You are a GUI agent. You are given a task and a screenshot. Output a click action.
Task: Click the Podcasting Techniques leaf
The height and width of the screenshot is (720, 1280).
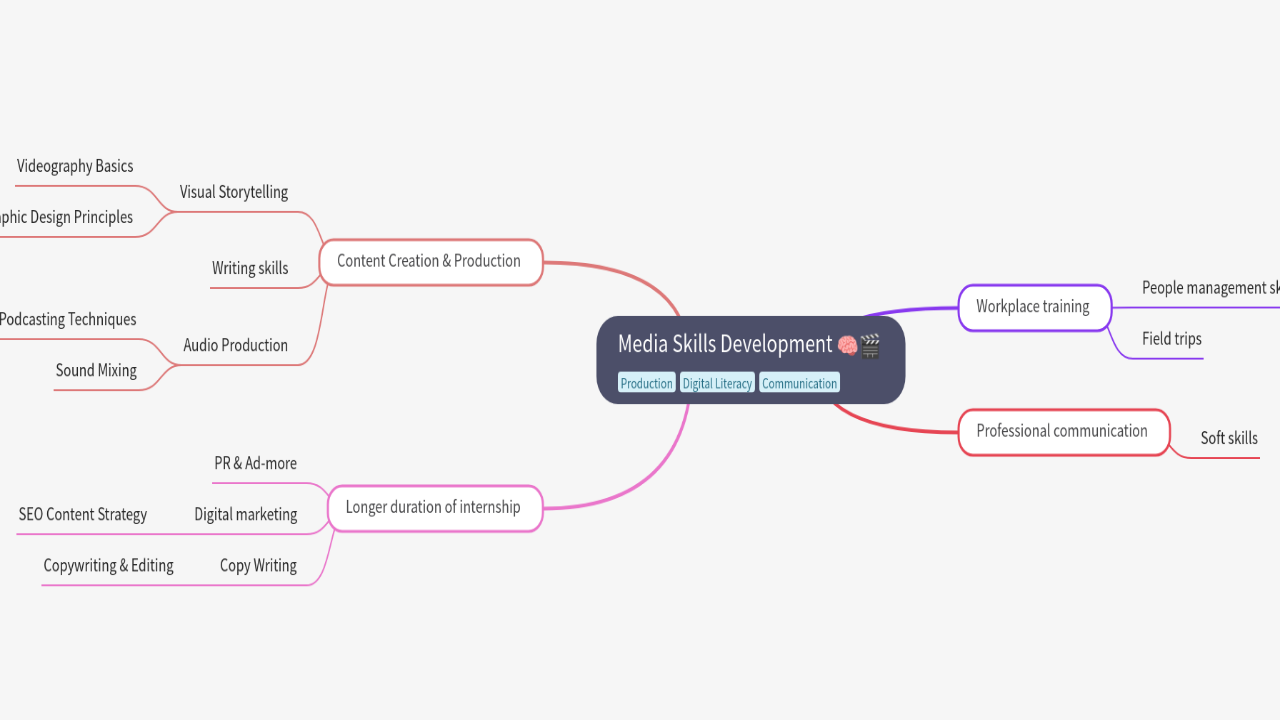[68, 320]
